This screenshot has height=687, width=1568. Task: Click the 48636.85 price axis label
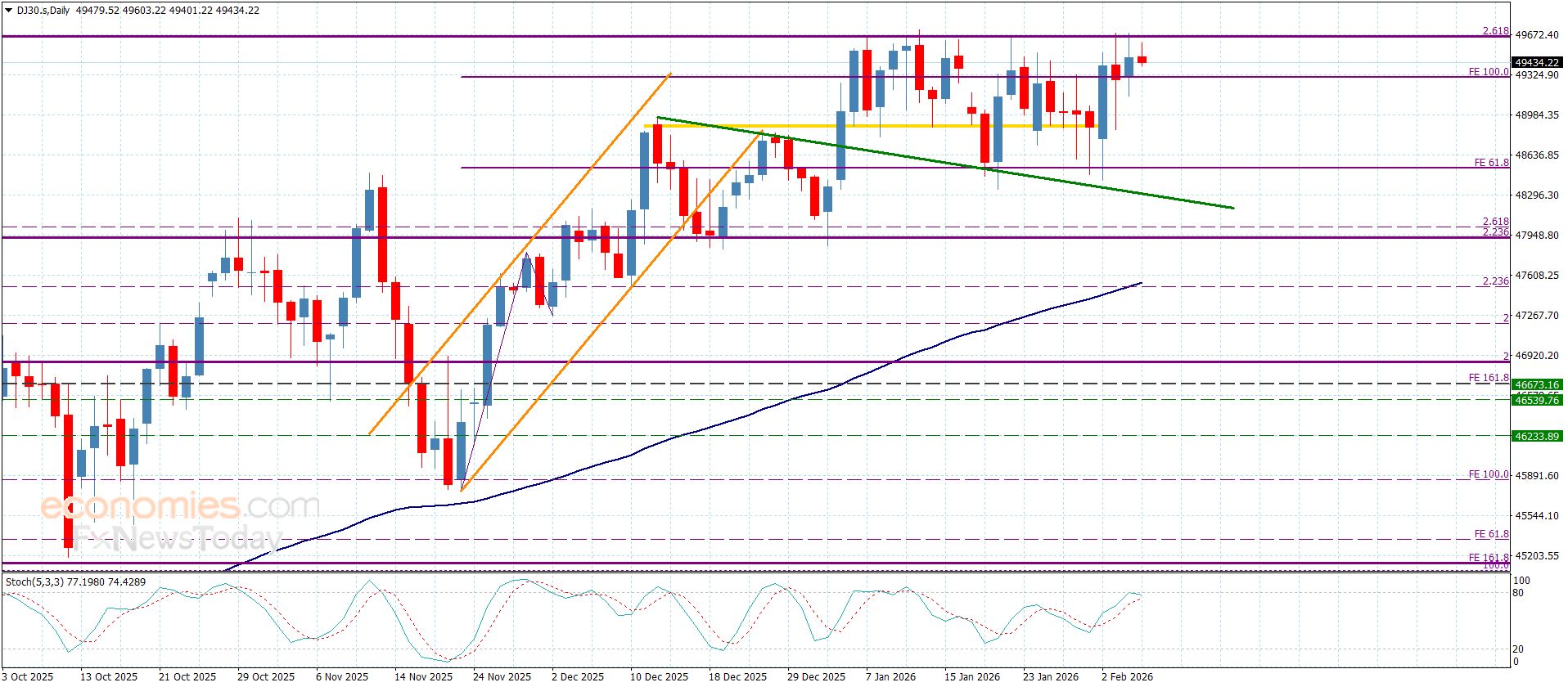point(1537,155)
